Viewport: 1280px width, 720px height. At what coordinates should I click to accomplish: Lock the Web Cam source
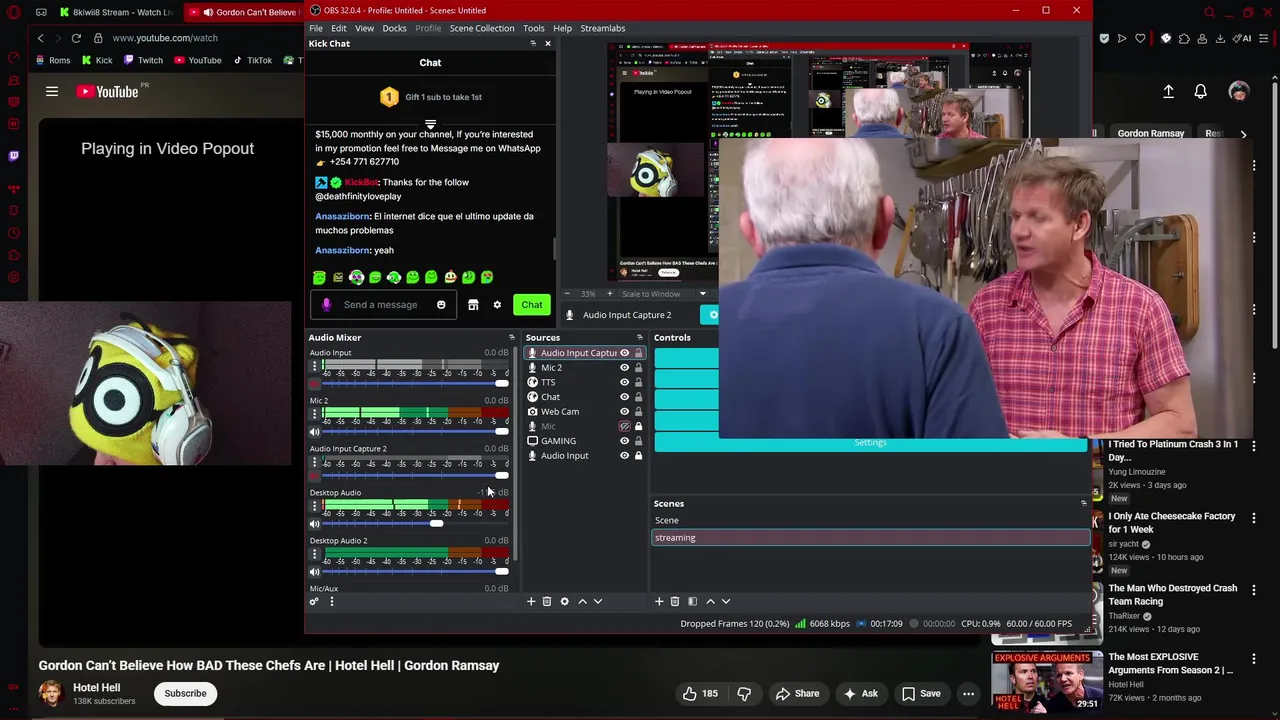pyautogui.click(x=638, y=412)
